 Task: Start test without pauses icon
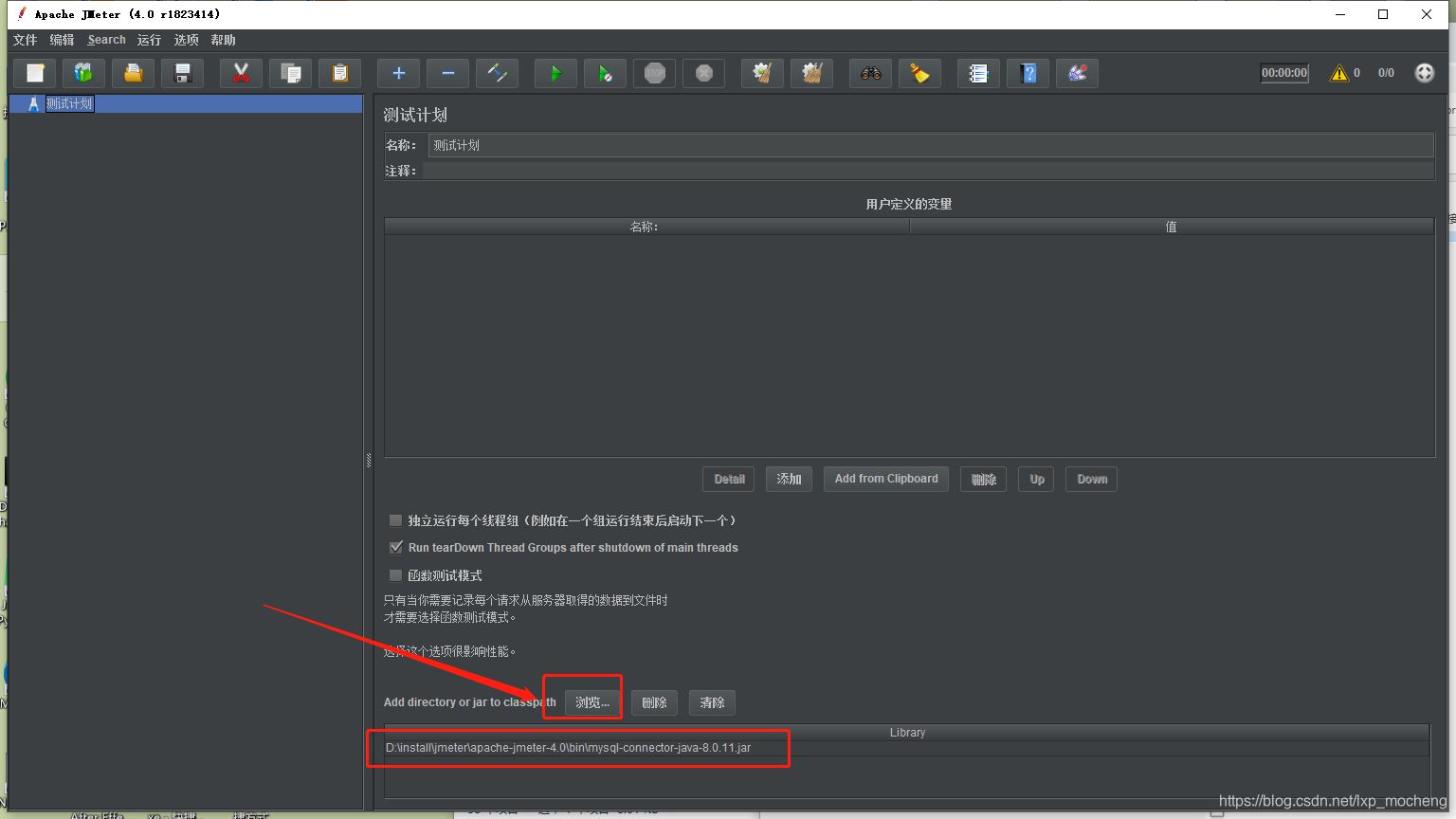tap(606, 73)
